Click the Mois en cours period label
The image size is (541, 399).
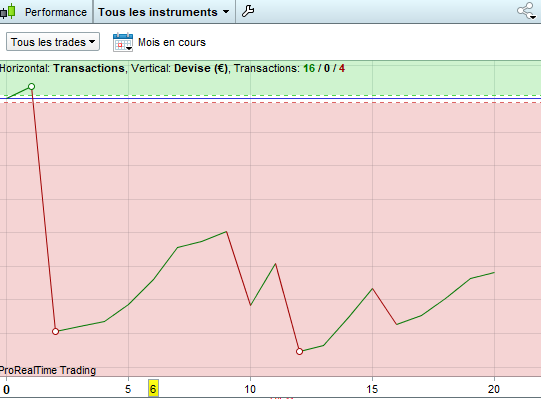172,42
